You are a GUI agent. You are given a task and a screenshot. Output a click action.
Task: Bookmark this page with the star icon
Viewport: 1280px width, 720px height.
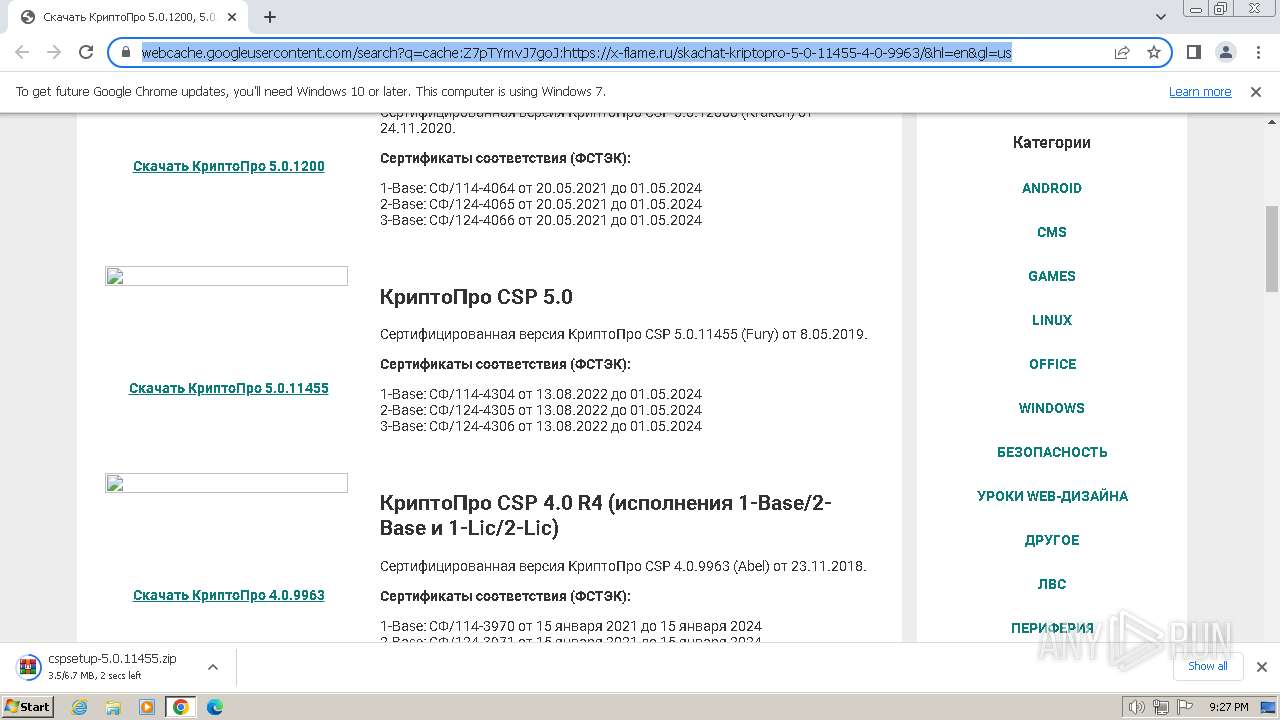coord(1154,52)
